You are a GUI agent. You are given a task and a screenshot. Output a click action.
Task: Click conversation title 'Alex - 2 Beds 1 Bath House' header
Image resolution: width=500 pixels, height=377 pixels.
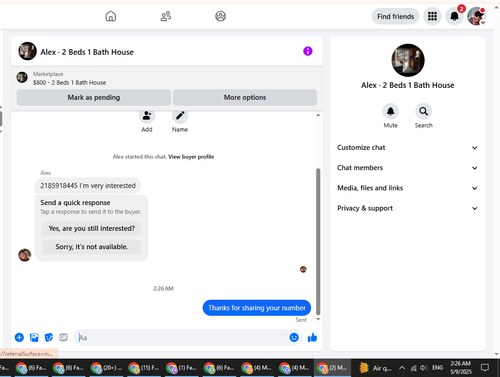tap(87, 52)
